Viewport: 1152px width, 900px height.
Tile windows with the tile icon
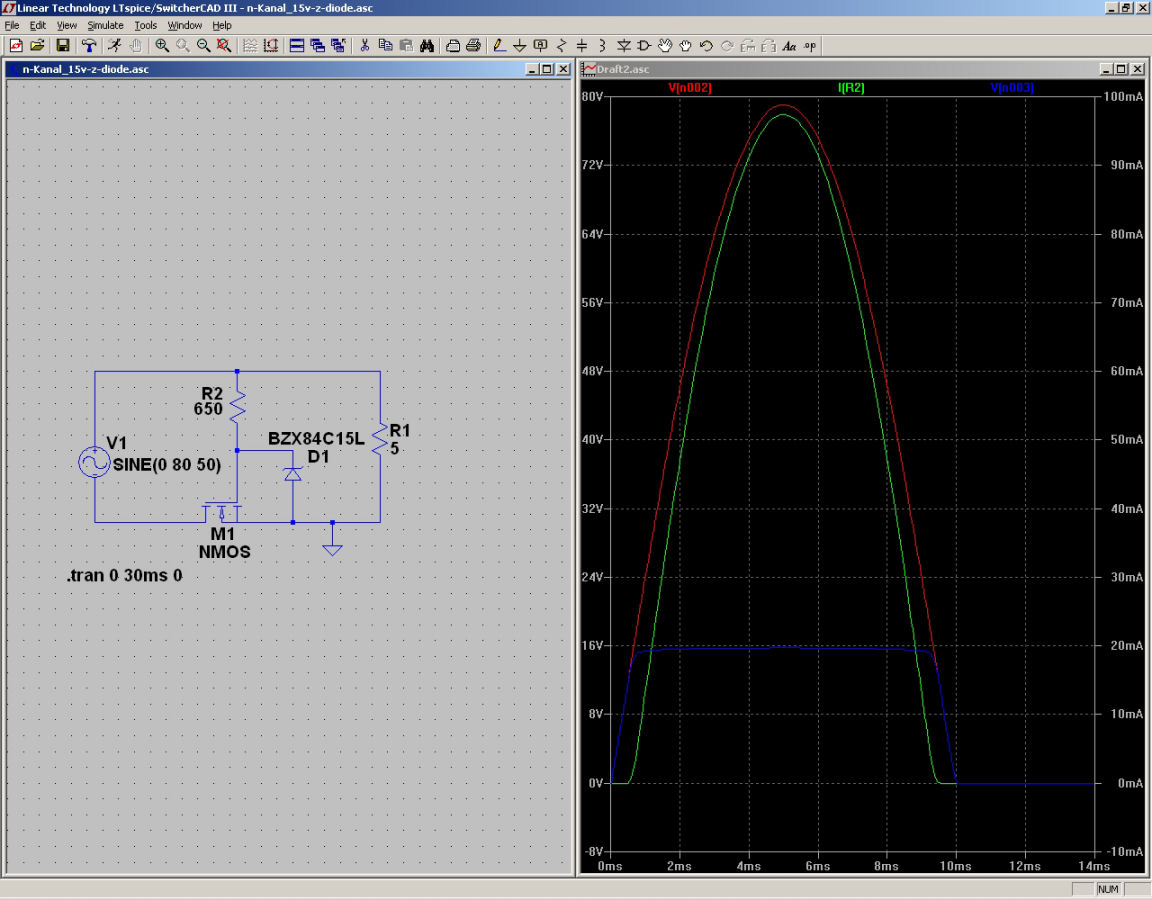point(297,46)
